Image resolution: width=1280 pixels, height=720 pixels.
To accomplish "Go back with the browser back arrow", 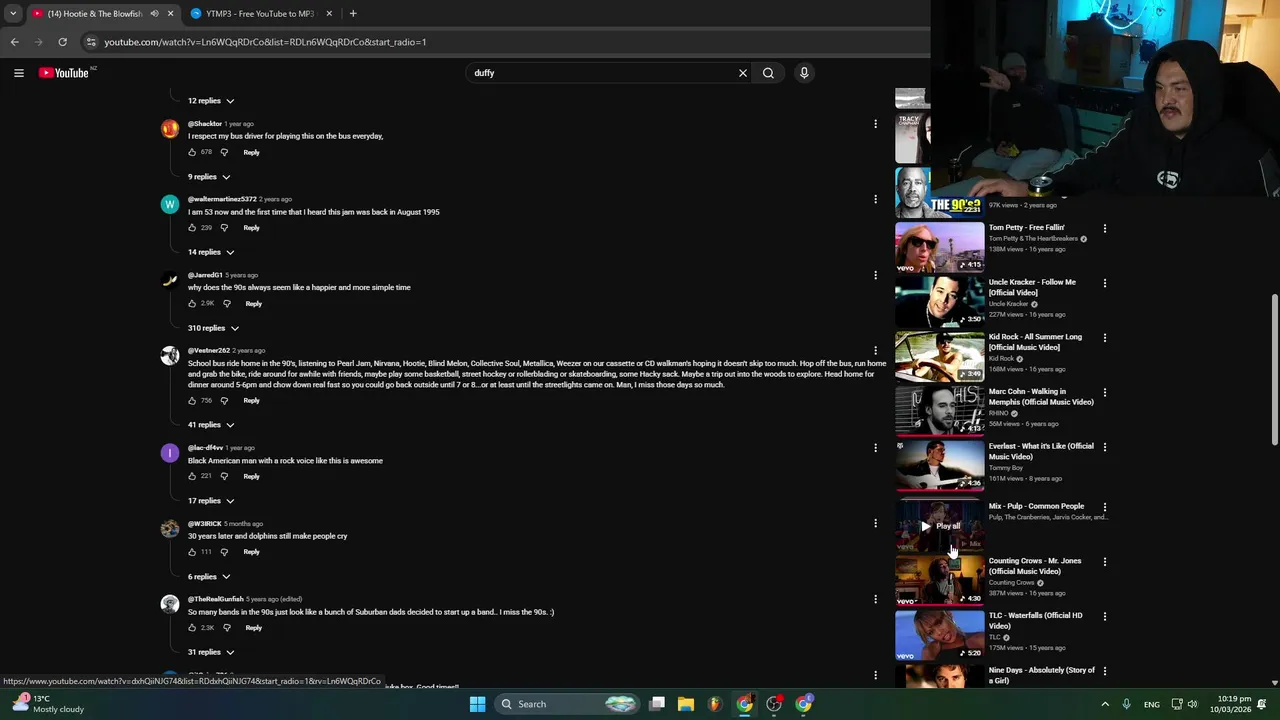I will (x=14, y=42).
